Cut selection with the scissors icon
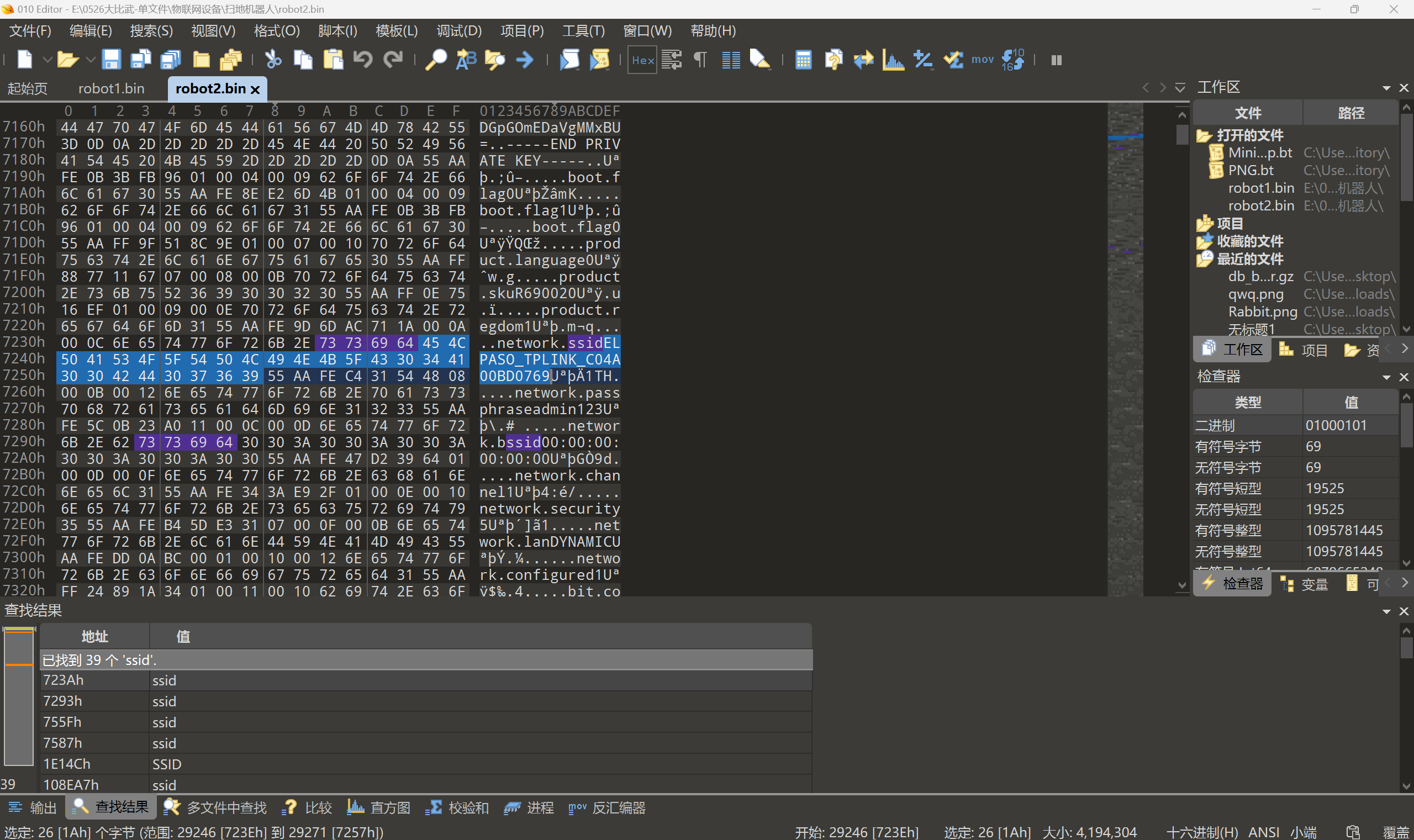Viewport: 1414px width, 840px height. pyautogui.click(x=273, y=60)
